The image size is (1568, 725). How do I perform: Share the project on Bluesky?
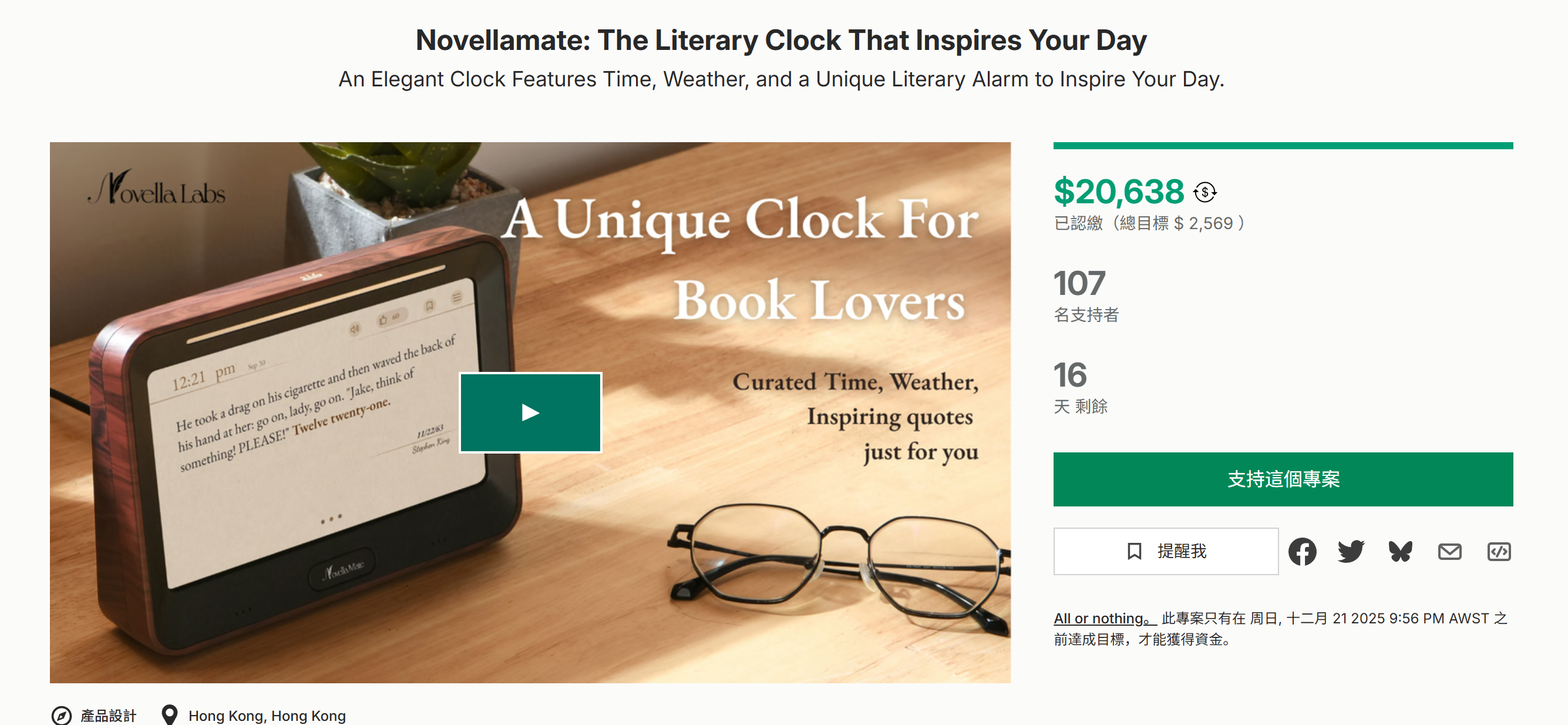(x=1400, y=552)
